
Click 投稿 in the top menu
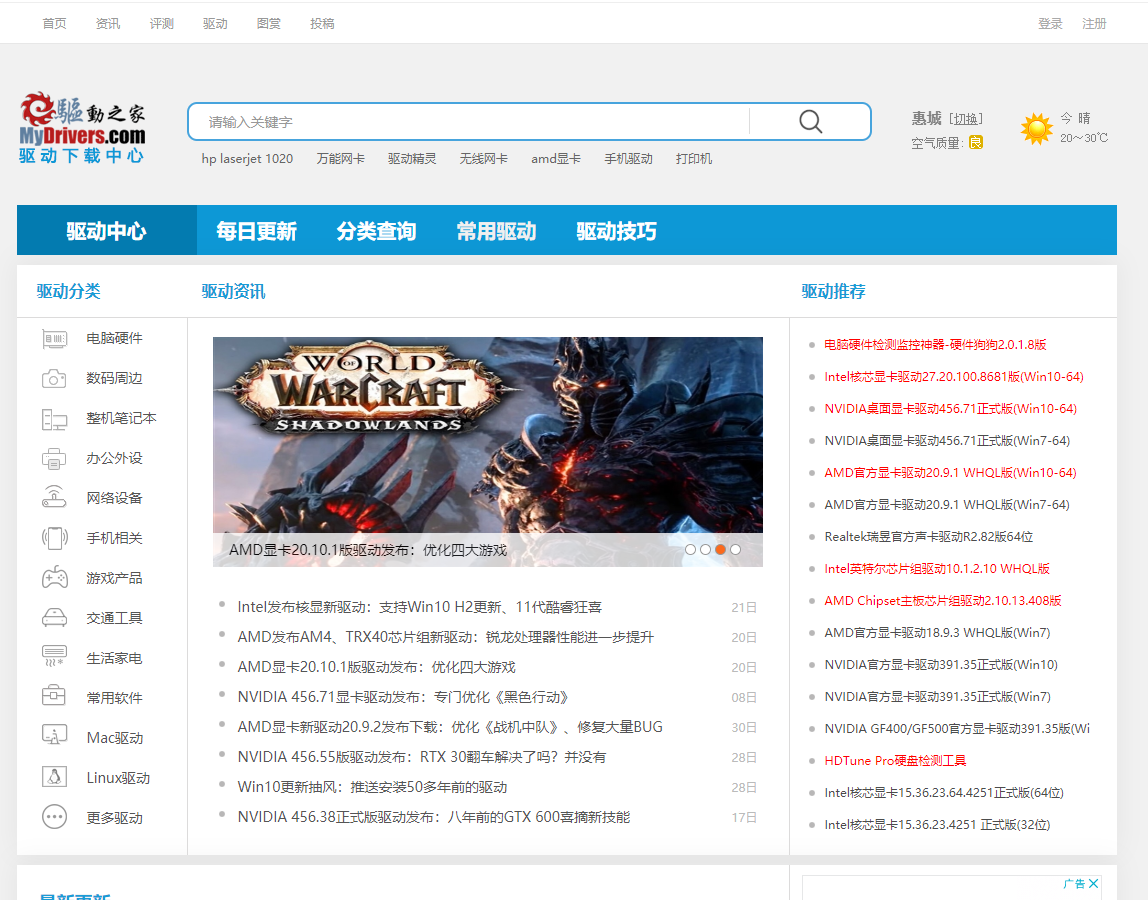pyautogui.click(x=322, y=23)
